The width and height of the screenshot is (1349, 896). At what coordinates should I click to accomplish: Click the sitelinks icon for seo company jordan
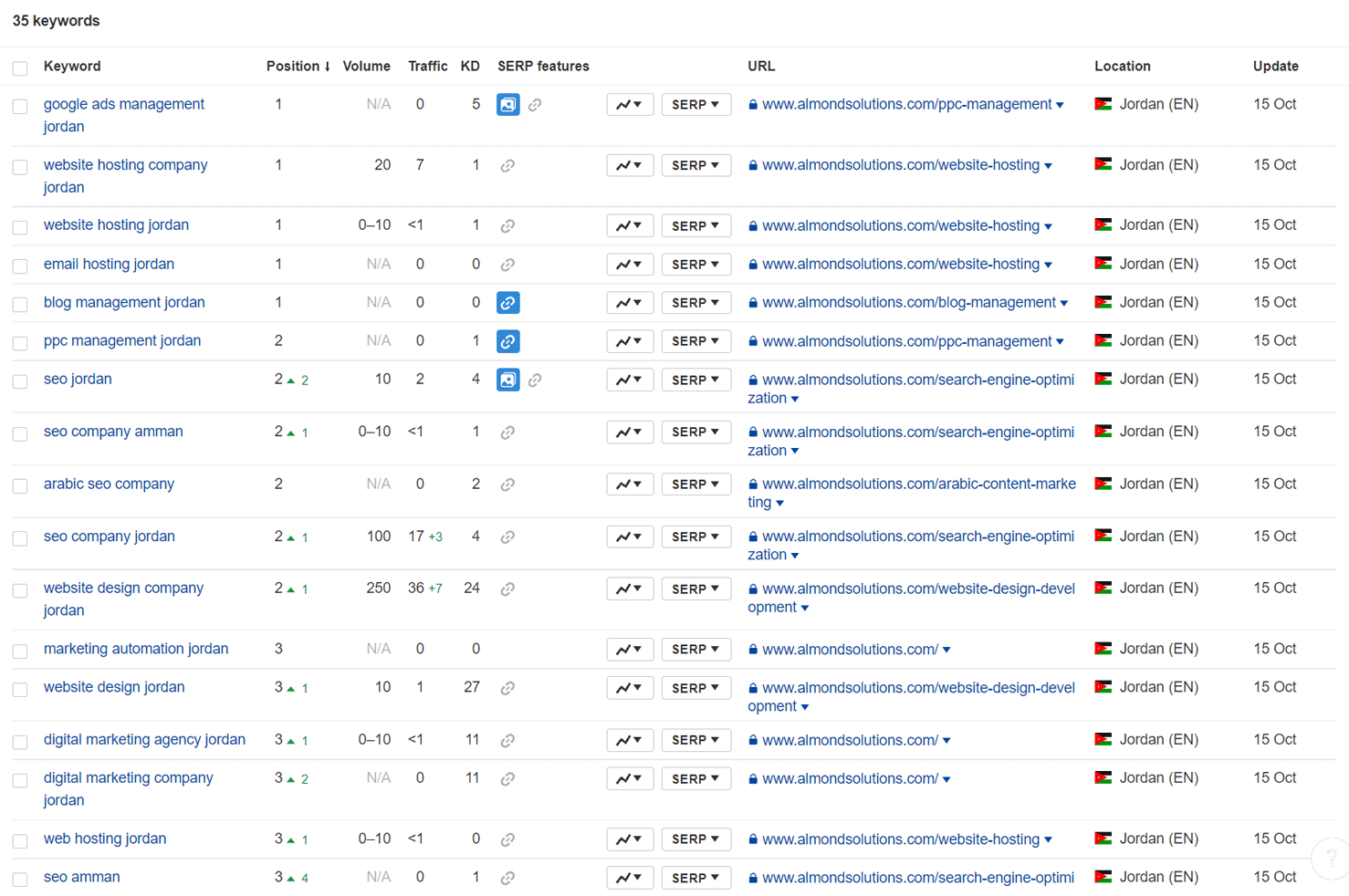(x=507, y=537)
